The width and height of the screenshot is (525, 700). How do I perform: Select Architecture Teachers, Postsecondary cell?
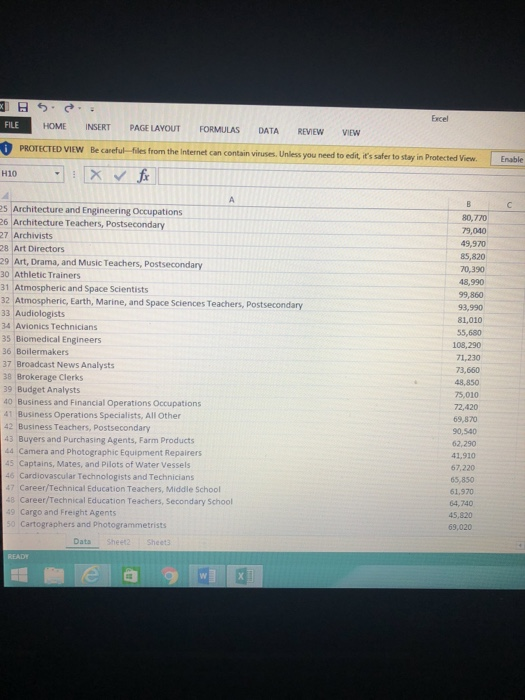(x=229, y=225)
